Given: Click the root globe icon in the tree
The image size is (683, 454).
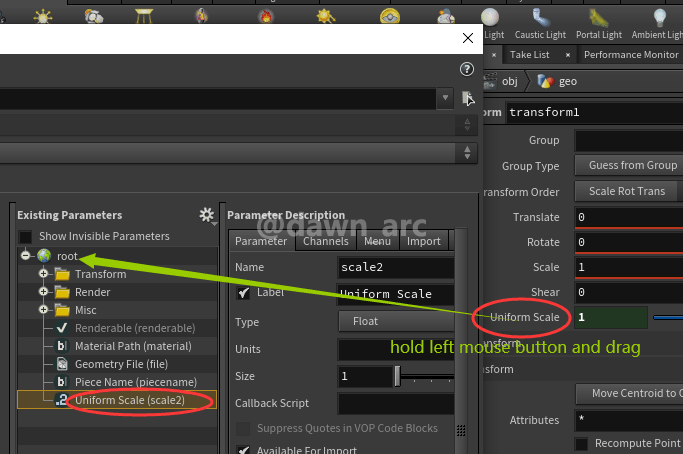Looking at the screenshot, I should [44, 256].
